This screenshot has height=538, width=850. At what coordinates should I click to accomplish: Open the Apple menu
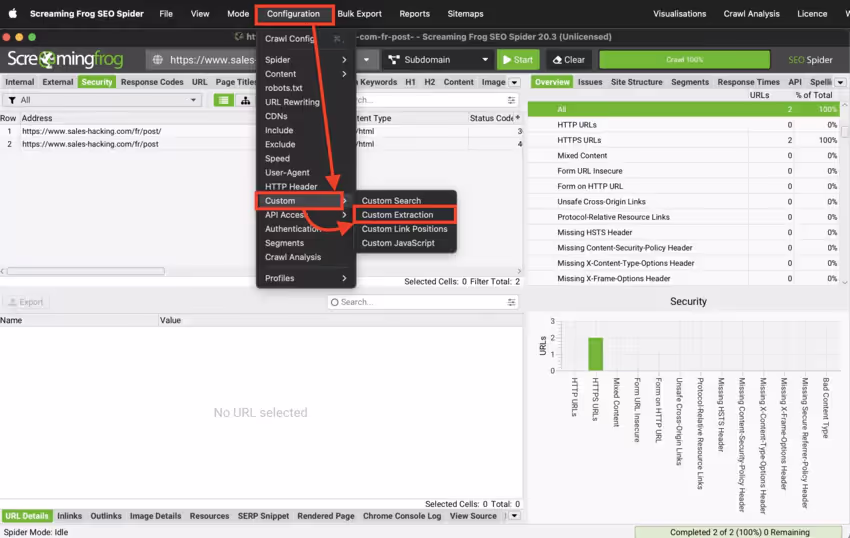[x=12, y=14]
